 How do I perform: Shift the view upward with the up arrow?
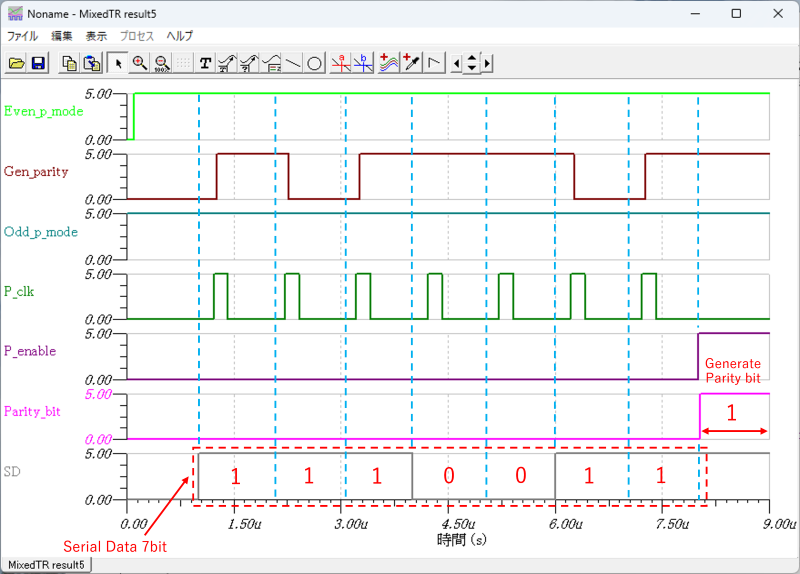click(472, 58)
